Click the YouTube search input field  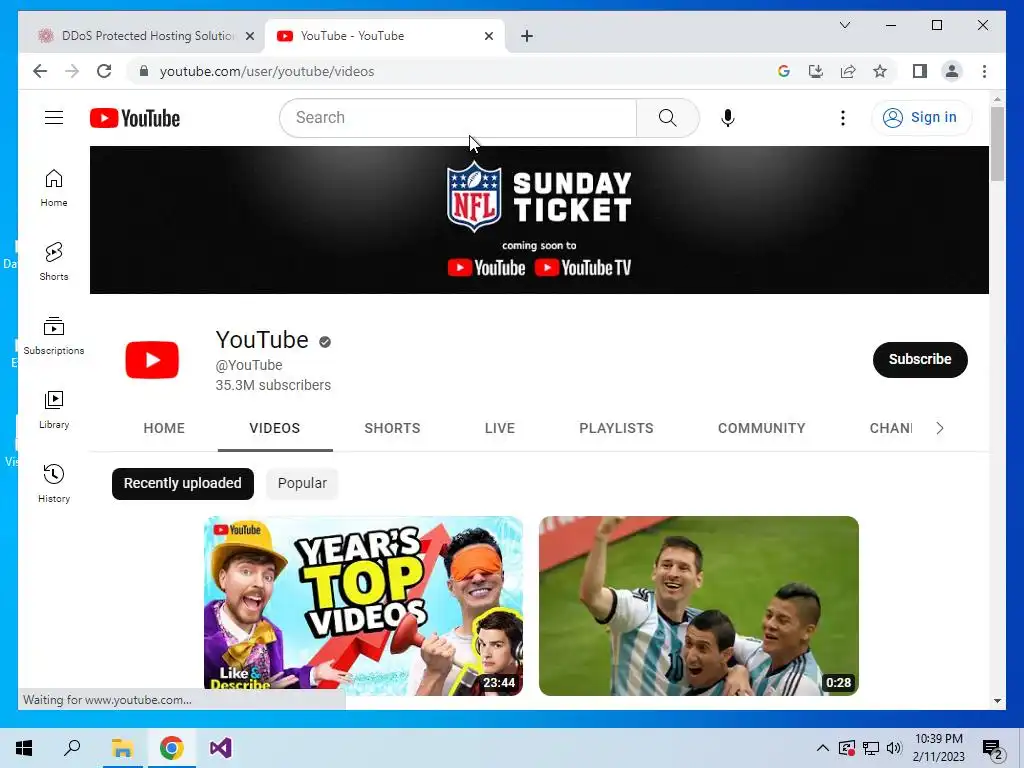(458, 118)
